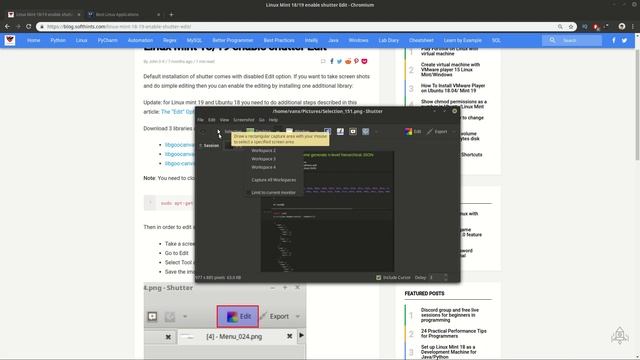Click the rocket scroll-to-top icon

pos(620,336)
